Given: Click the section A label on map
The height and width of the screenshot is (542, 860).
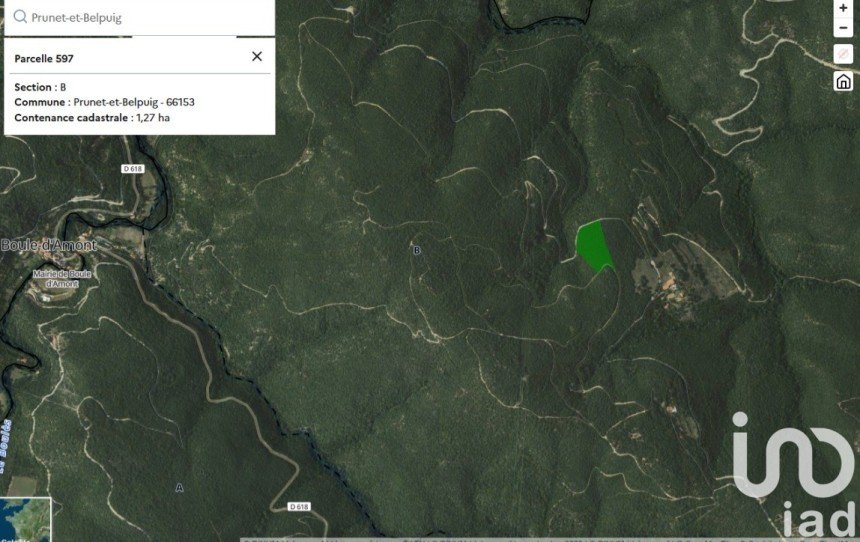Looking at the screenshot, I should (x=179, y=488).
